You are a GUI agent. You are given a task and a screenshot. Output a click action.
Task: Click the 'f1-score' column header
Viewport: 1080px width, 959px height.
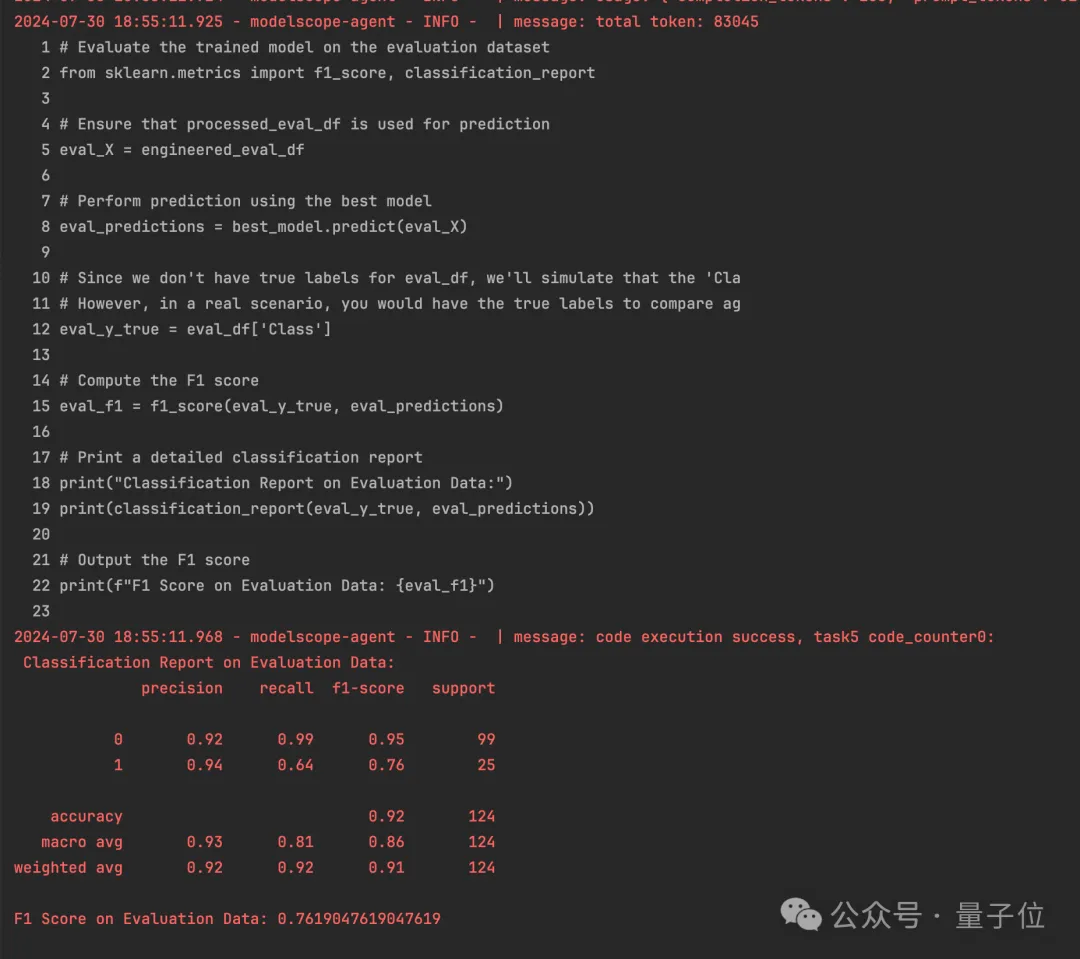point(368,688)
